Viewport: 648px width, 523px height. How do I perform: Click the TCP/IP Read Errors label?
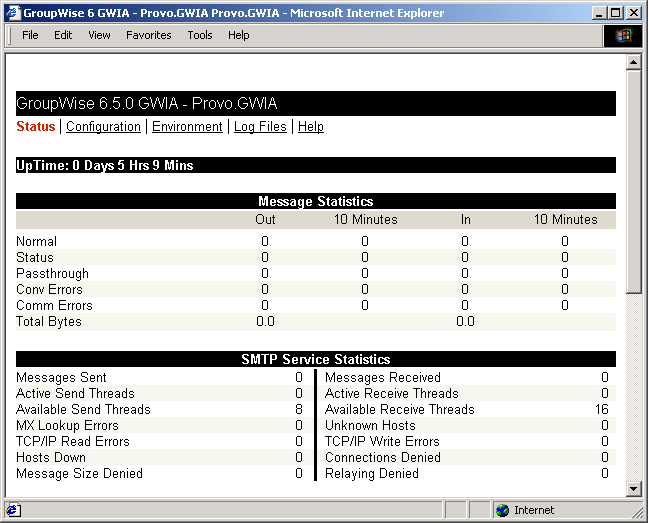point(73,441)
